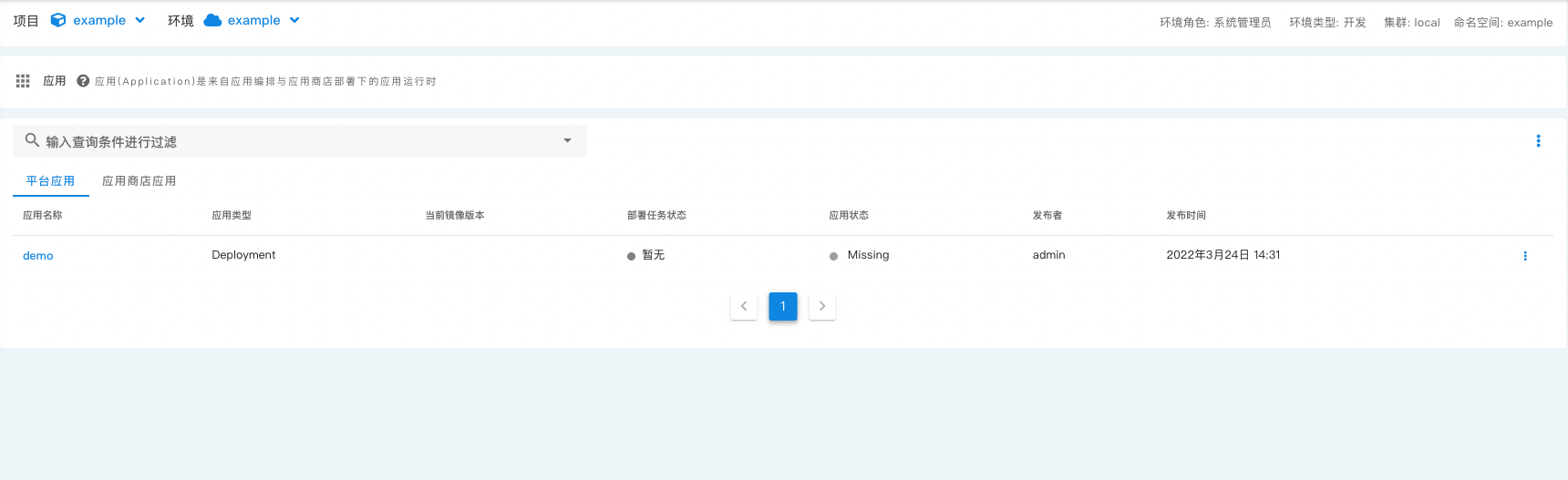
Task: Open the demo row actions menu
Action: click(x=1525, y=256)
